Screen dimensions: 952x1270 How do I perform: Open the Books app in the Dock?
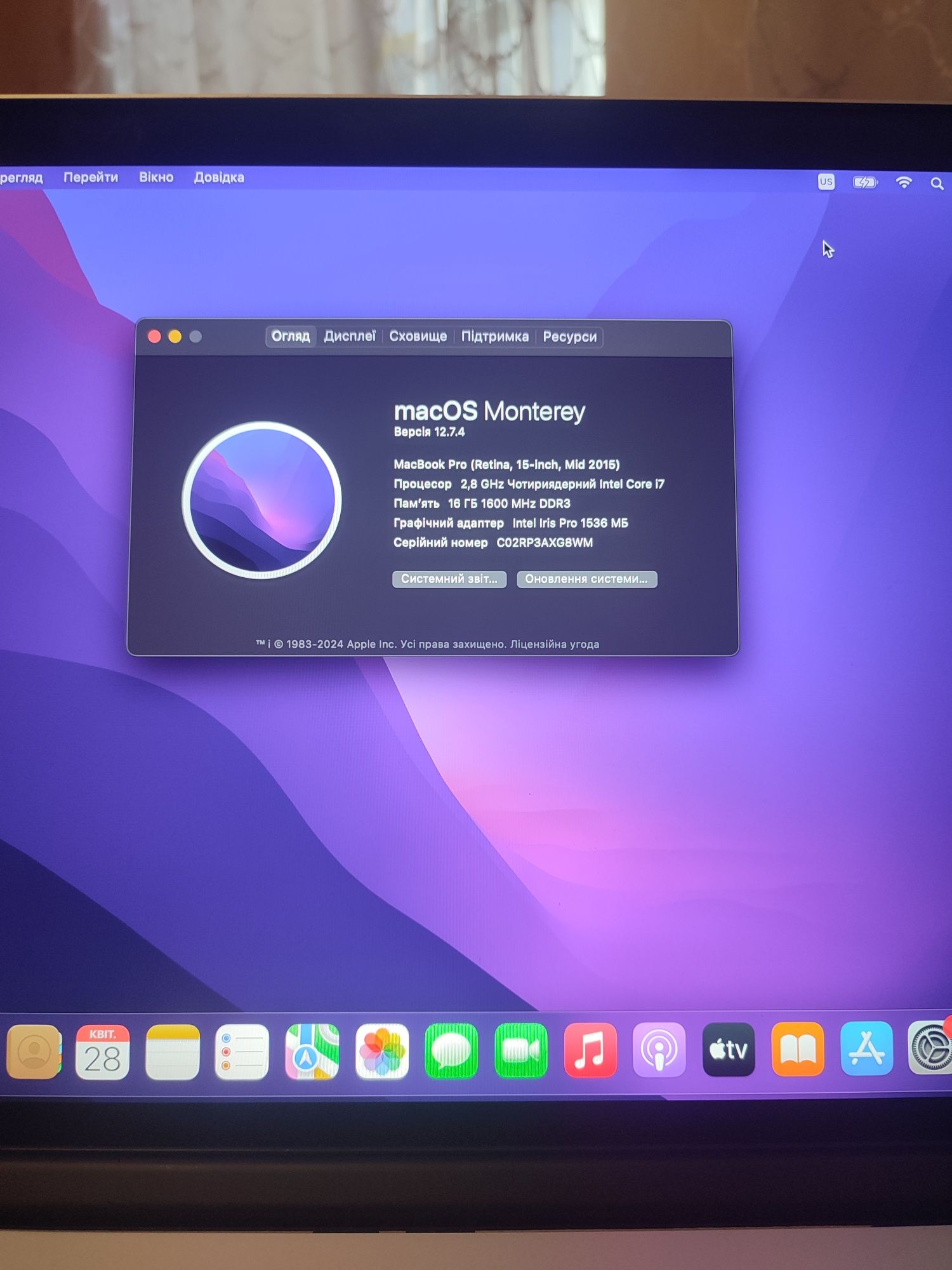798,1049
